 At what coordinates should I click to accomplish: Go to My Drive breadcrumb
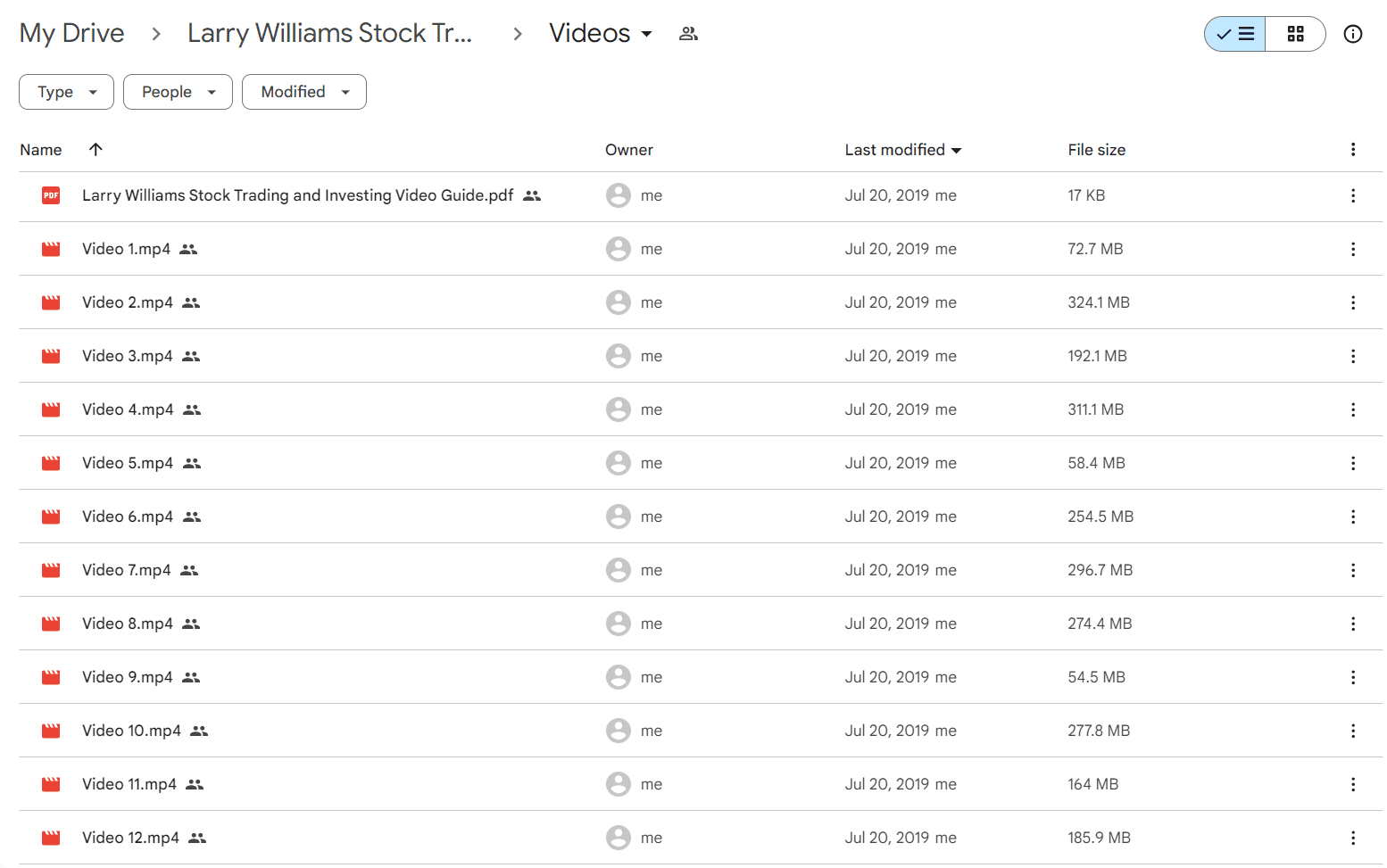72,33
